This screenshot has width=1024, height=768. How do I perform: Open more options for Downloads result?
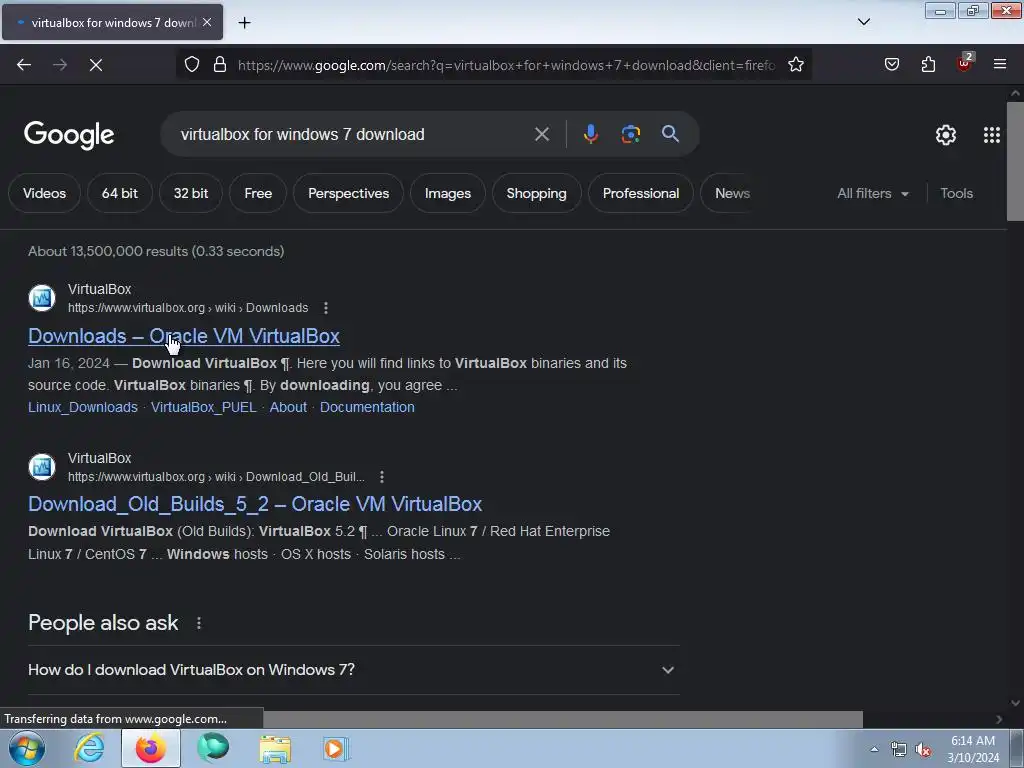(x=325, y=308)
